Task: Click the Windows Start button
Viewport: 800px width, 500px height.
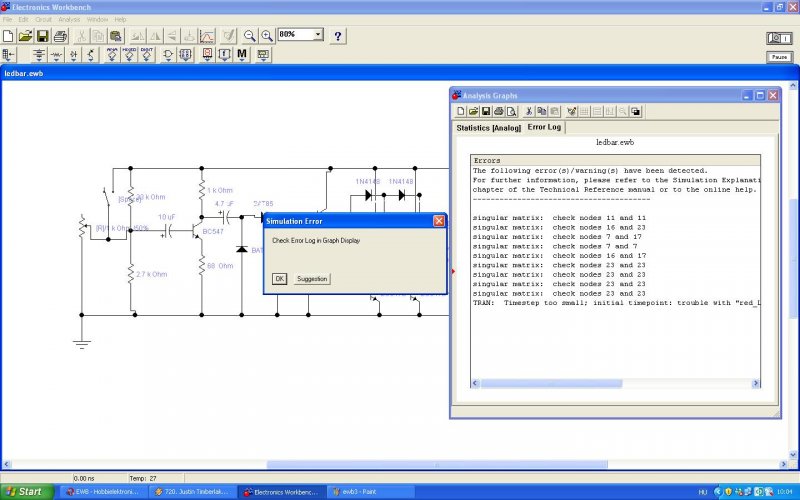Action: point(27,492)
